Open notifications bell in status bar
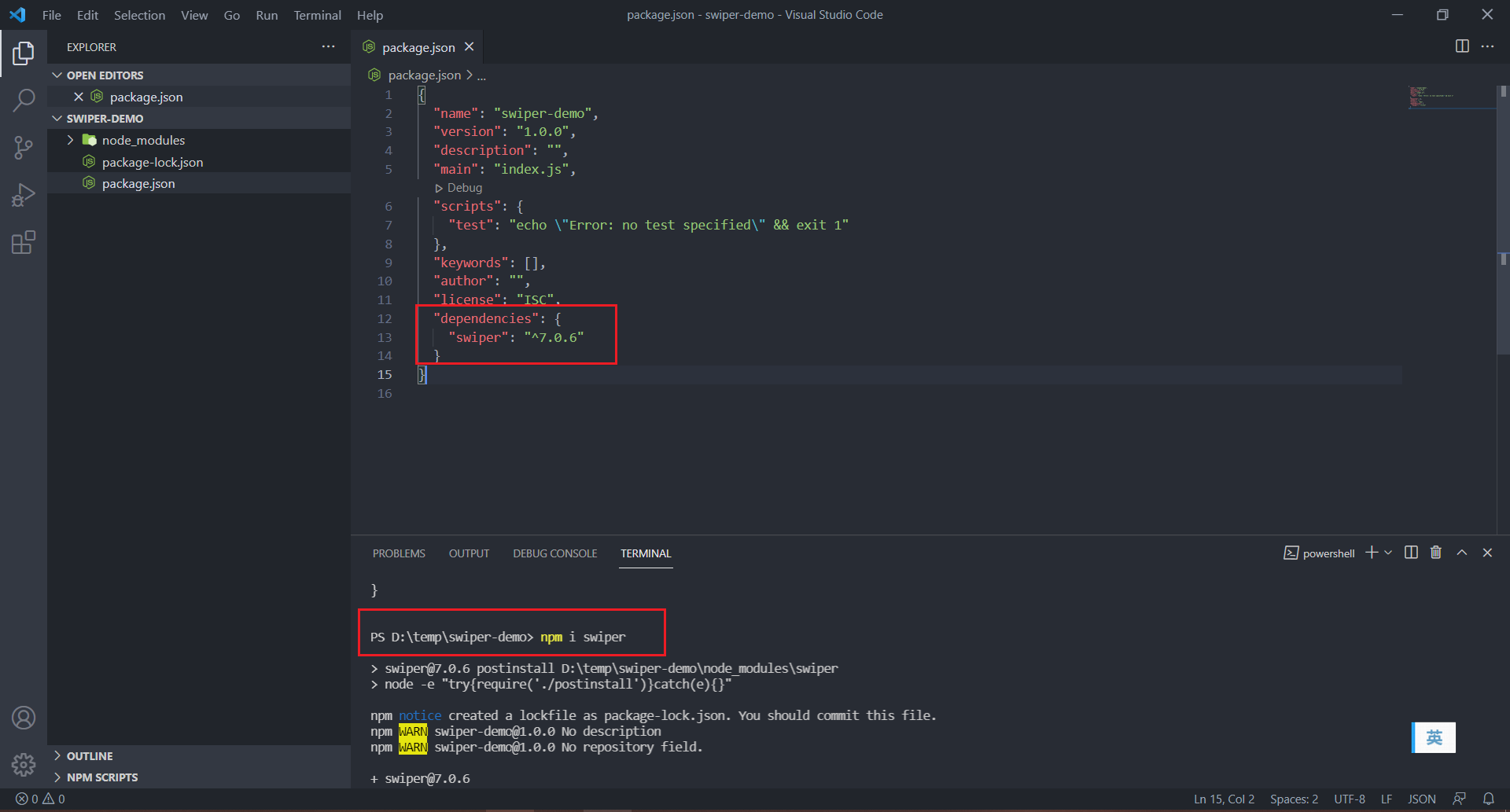 (1489, 799)
